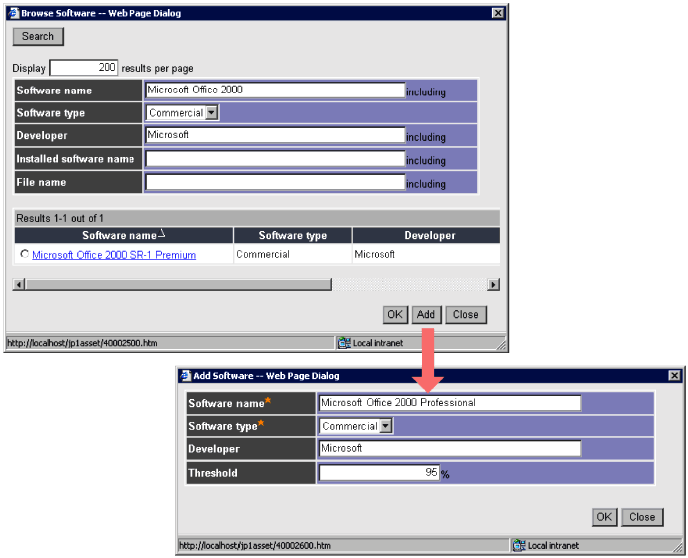
Task: Click Software name field in Add Software
Action: pyautogui.click(x=450, y=403)
